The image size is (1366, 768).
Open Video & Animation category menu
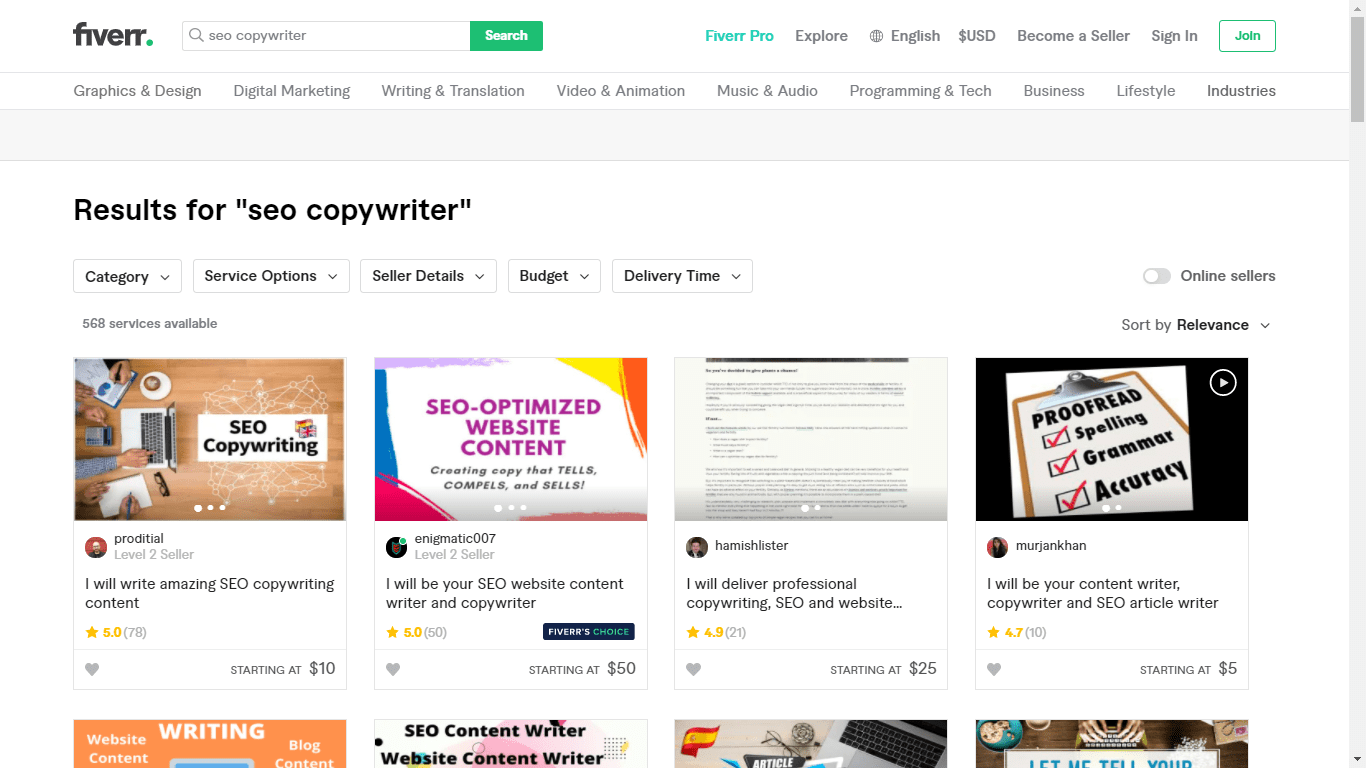(621, 91)
